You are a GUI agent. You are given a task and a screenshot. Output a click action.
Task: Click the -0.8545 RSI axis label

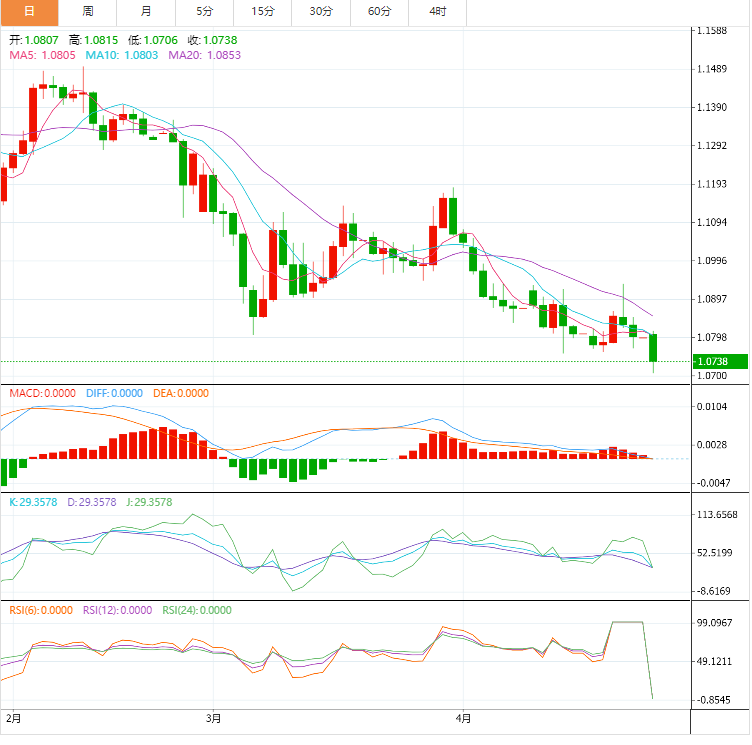pos(713,700)
